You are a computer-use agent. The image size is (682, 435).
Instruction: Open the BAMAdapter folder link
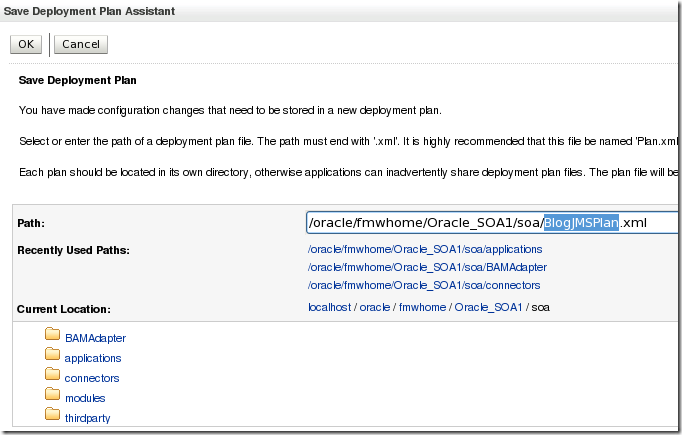(x=95, y=338)
